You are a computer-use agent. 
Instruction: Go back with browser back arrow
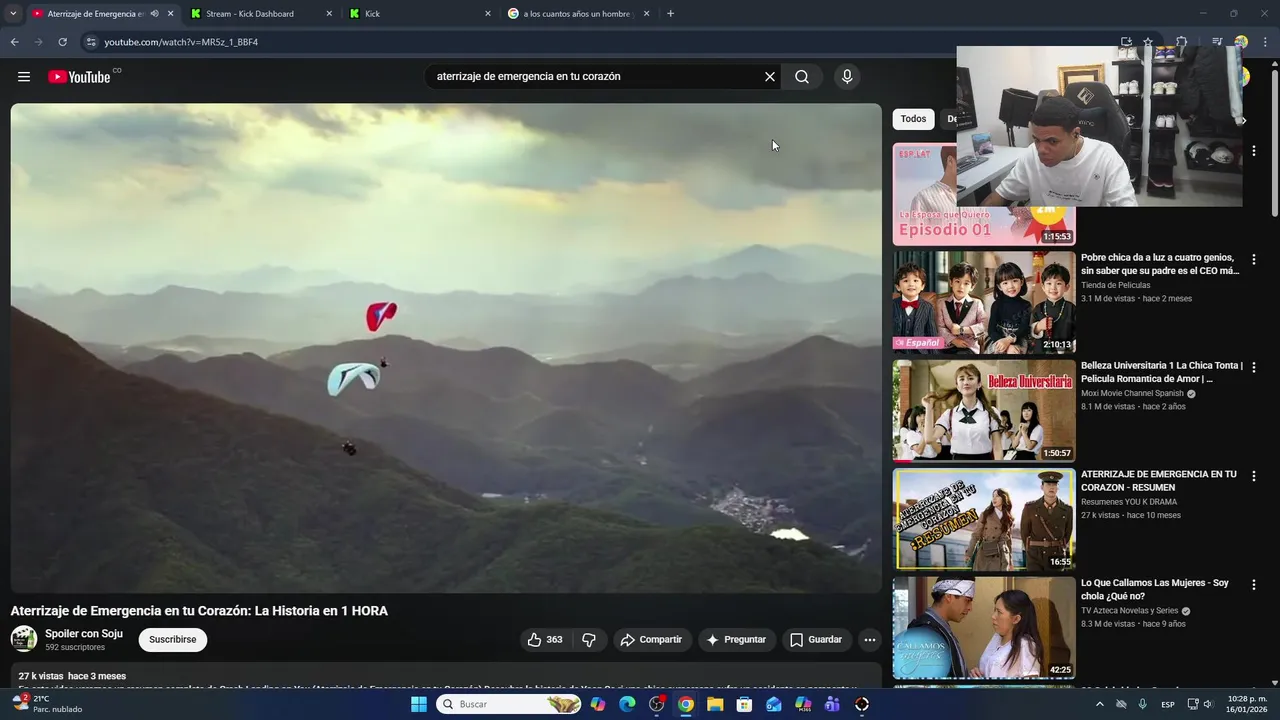pyautogui.click(x=14, y=42)
